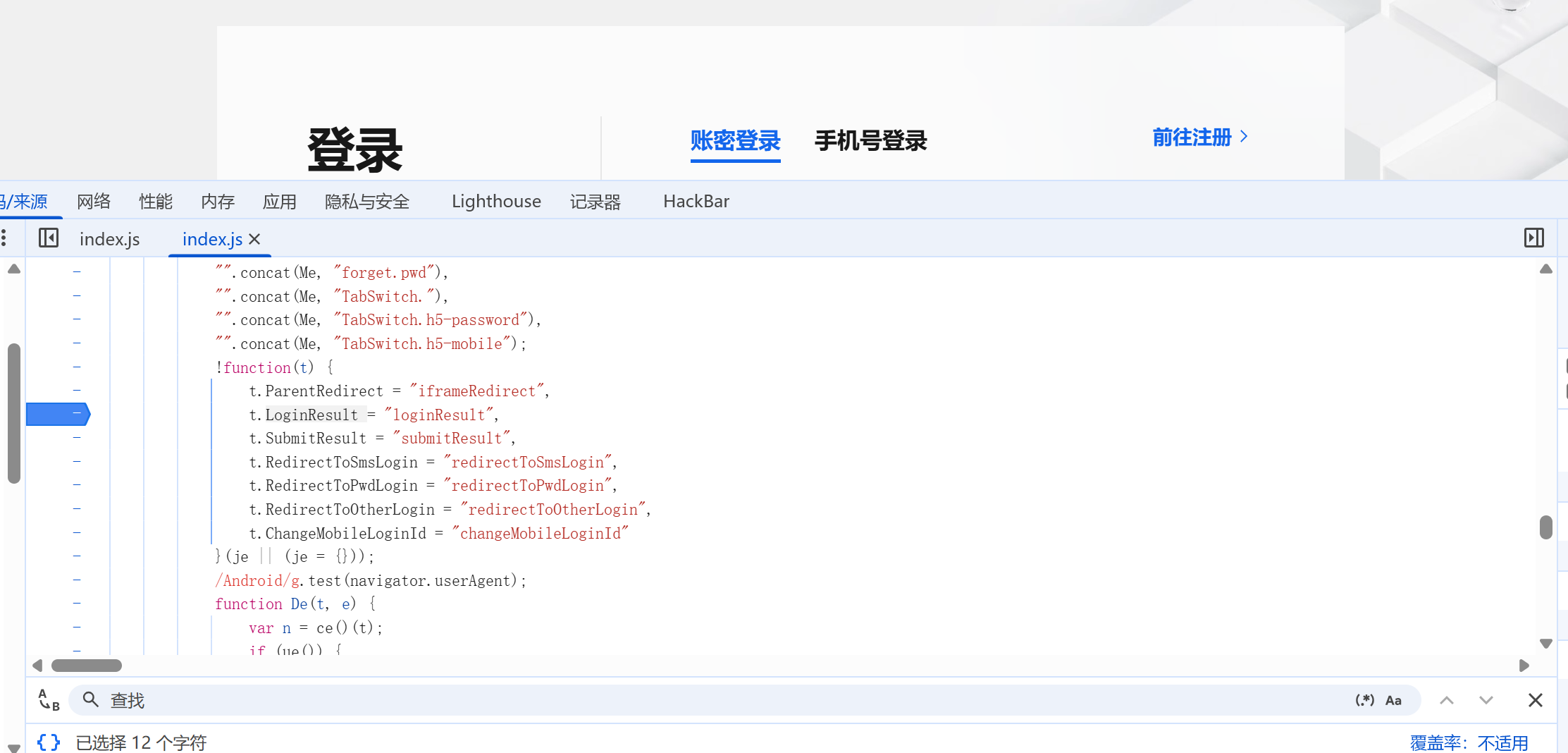Toggle the debugger sidebar icon at right

1533,238
